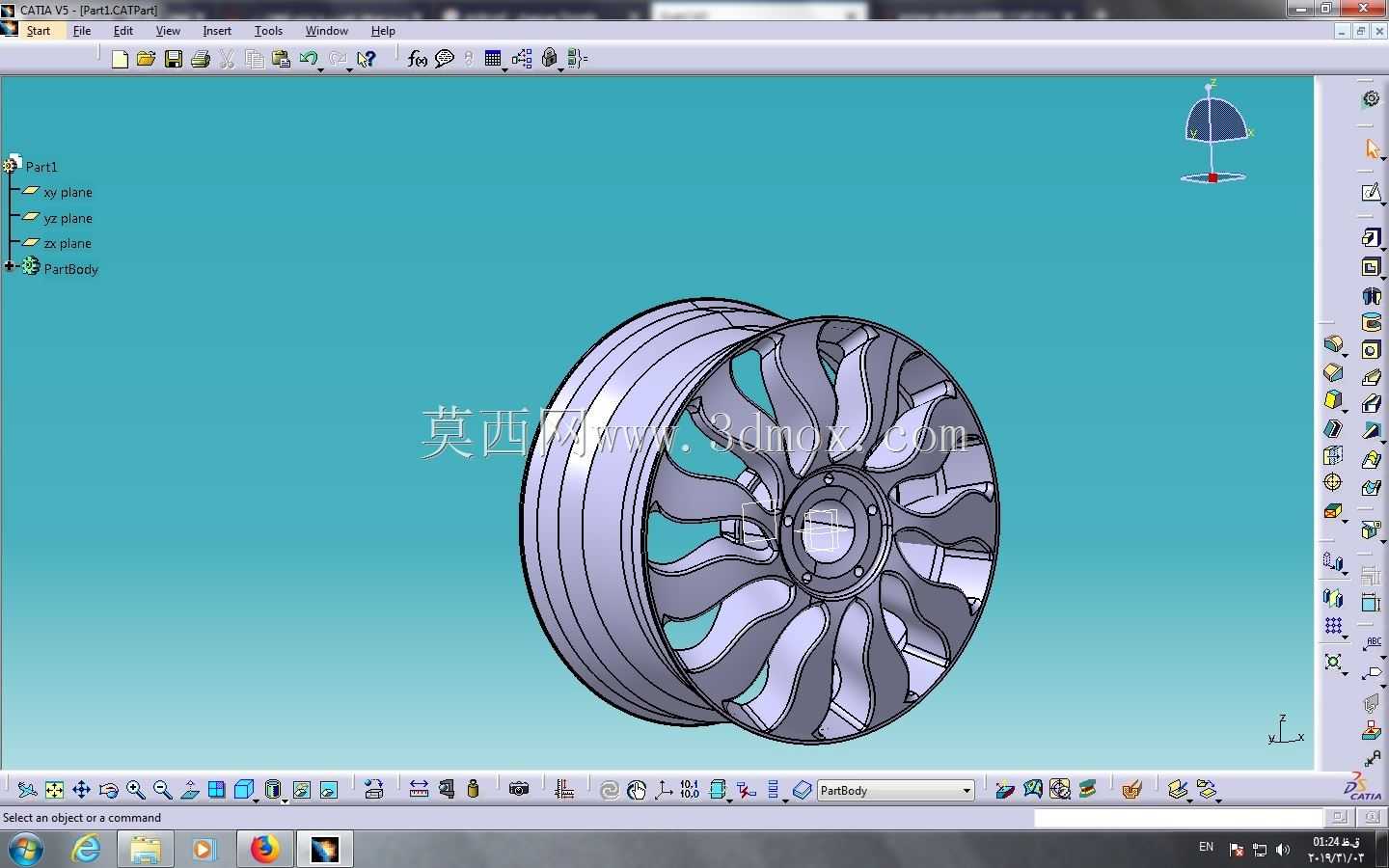Click the Groove tool icon
This screenshot has width=1389, height=868.
coord(1371,322)
